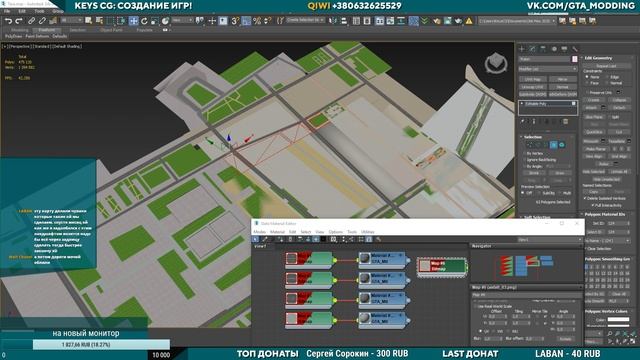The width and height of the screenshot is (640, 360).
Task: Activate the Select and Move tool
Action: click(133, 21)
